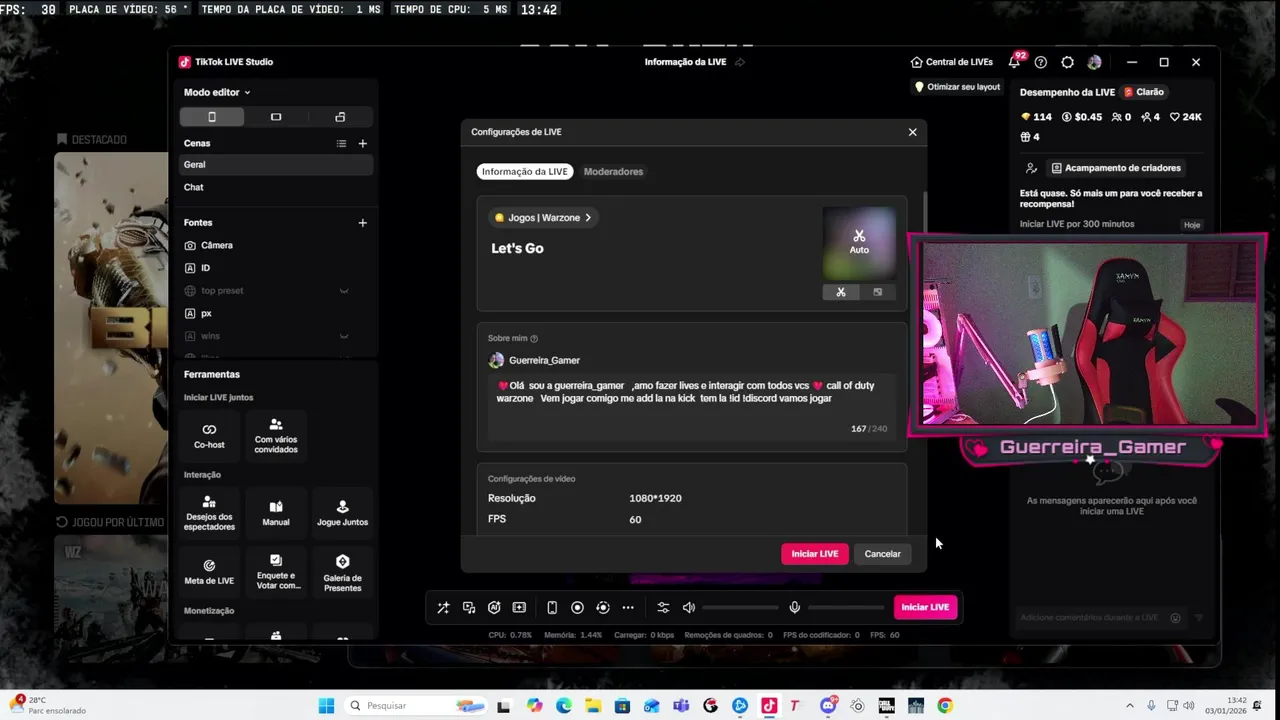Open the three-dots more options menu

[x=628, y=608]
